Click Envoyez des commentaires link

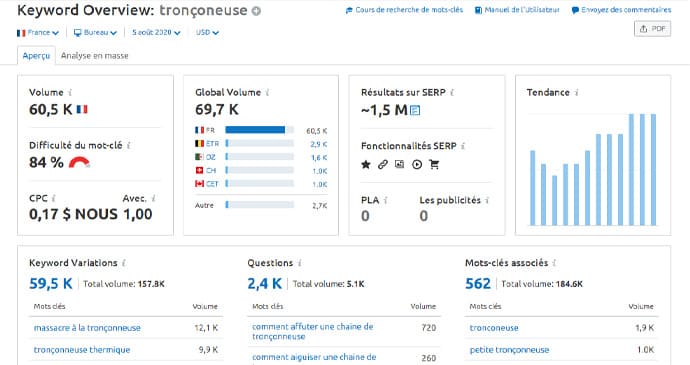[621, 10]
